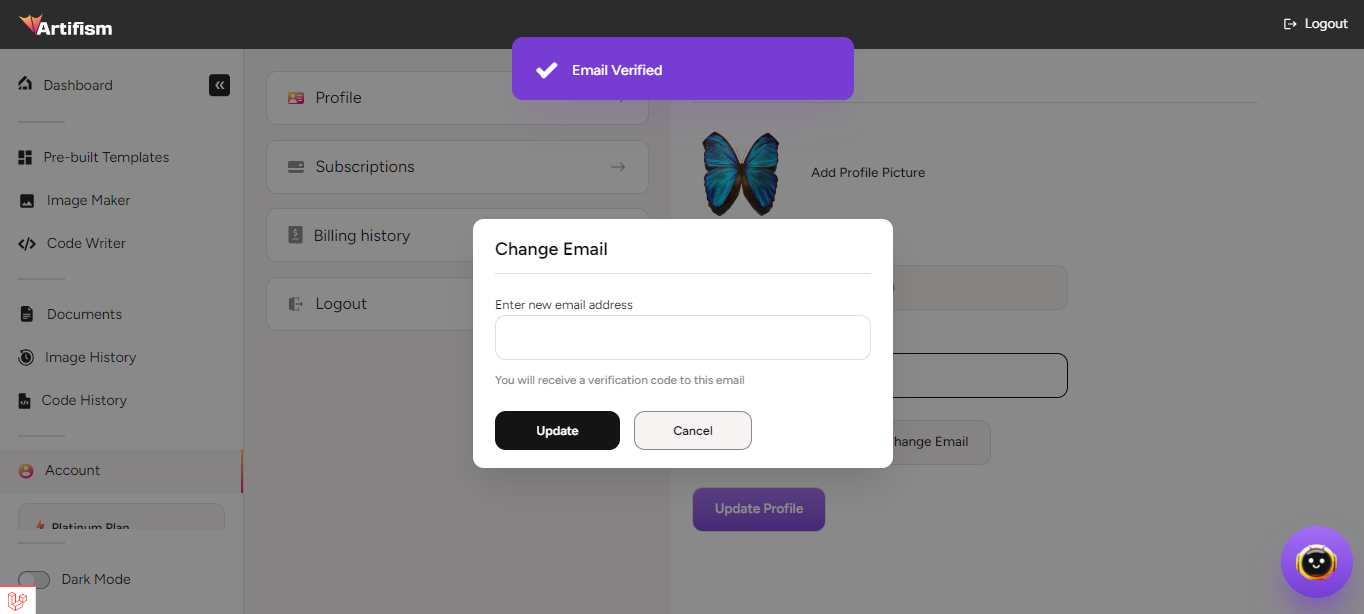The height and width of the screenshot is (614, 1364).
Task: Click the Image History clock icon
Action: 27,358
